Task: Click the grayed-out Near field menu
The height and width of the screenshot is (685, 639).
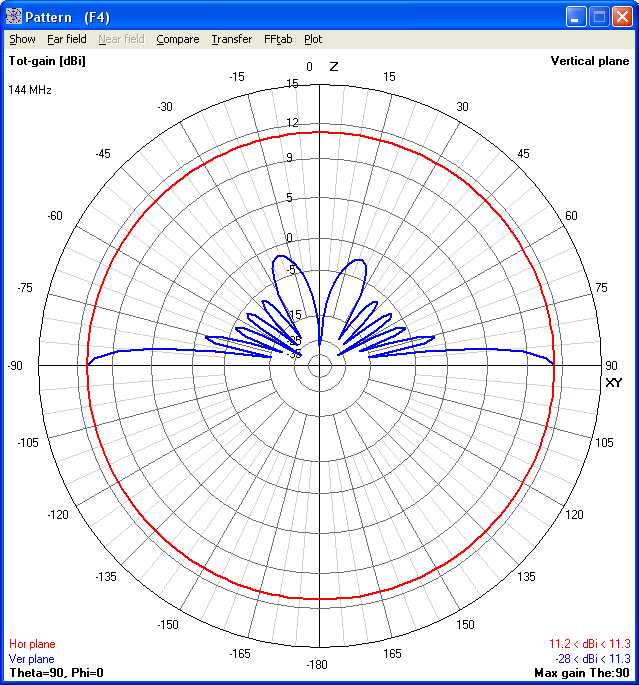Action: [121, 40]
